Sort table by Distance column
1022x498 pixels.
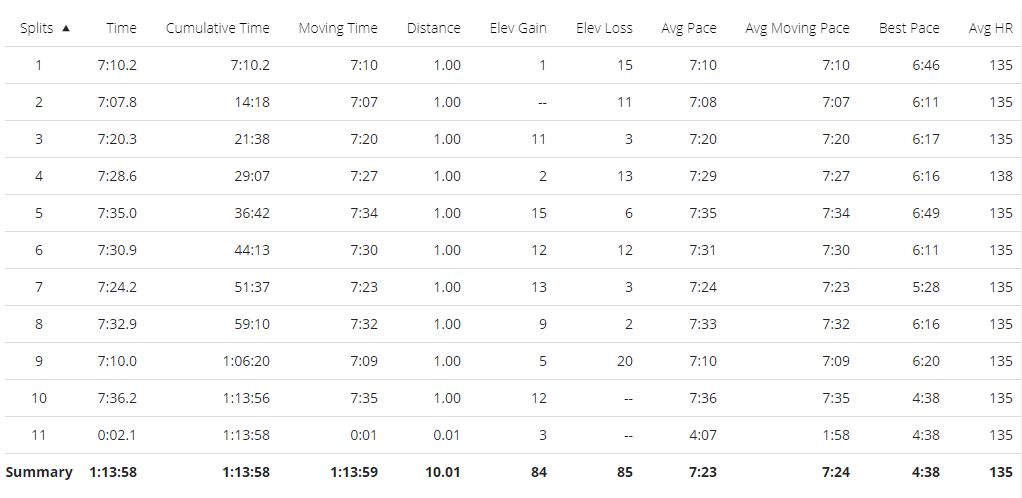click(x=433, y=28)
